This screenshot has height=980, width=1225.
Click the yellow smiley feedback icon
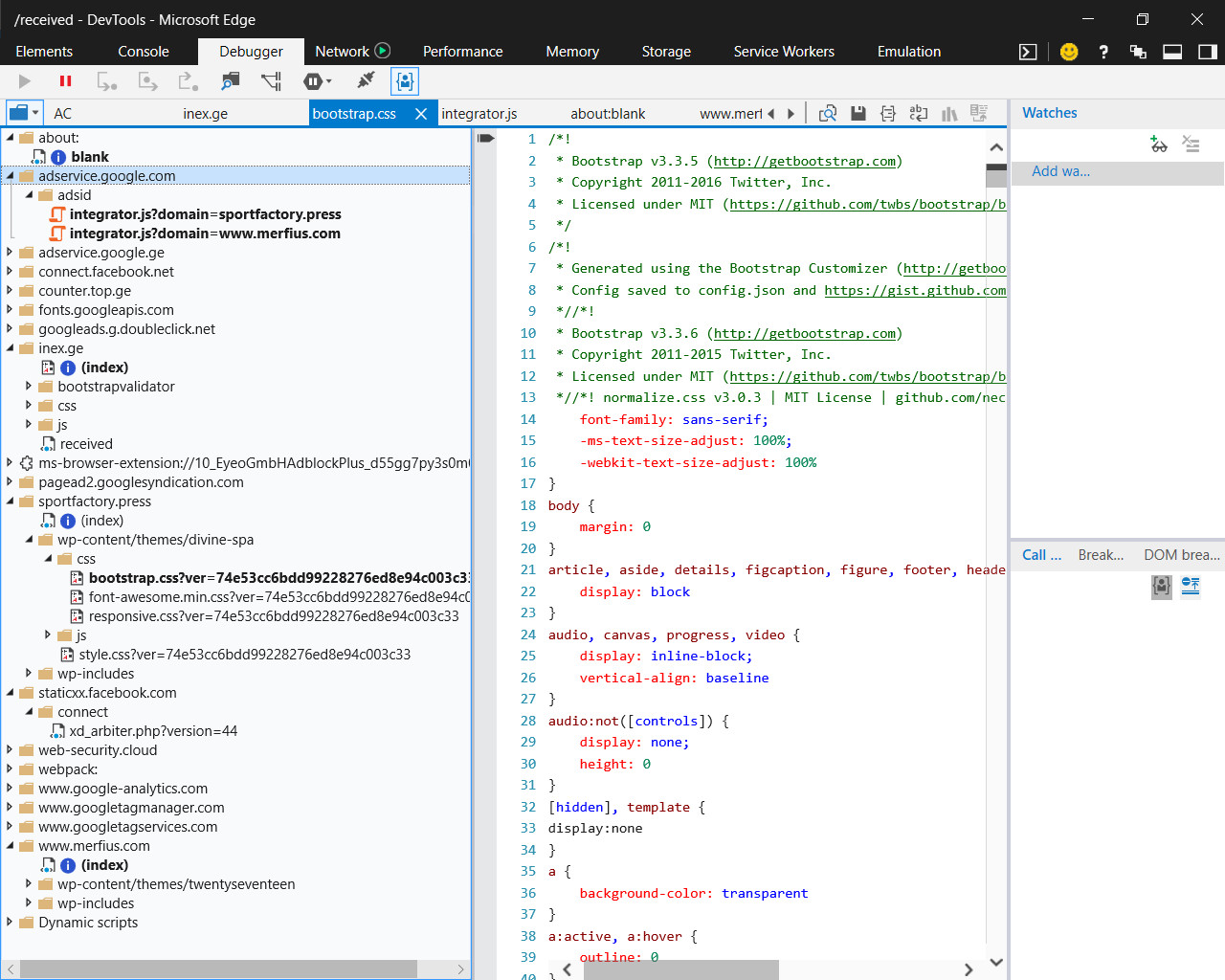coord(1069,52)
